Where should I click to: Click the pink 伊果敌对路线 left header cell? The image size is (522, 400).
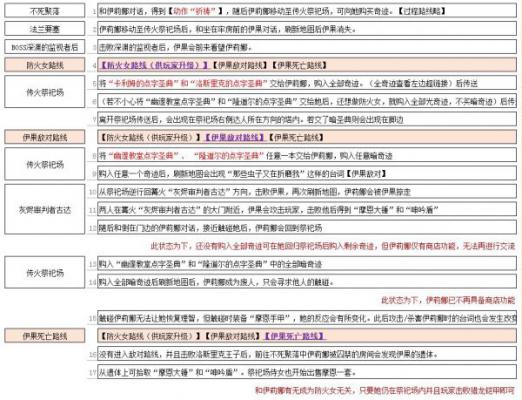tap(45, 137)
